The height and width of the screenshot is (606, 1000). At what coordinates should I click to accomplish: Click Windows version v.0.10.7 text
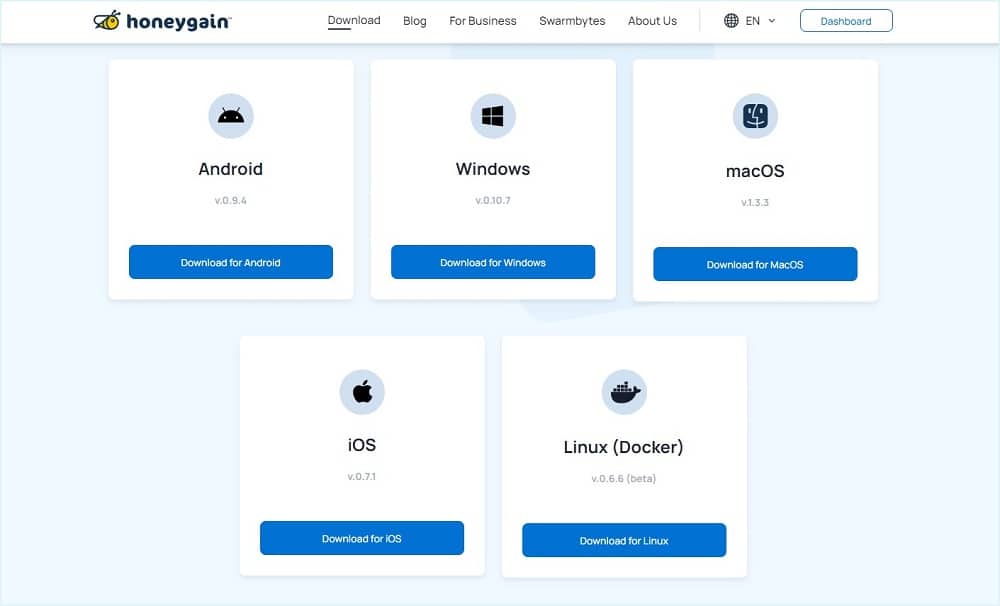coord(493,200)
